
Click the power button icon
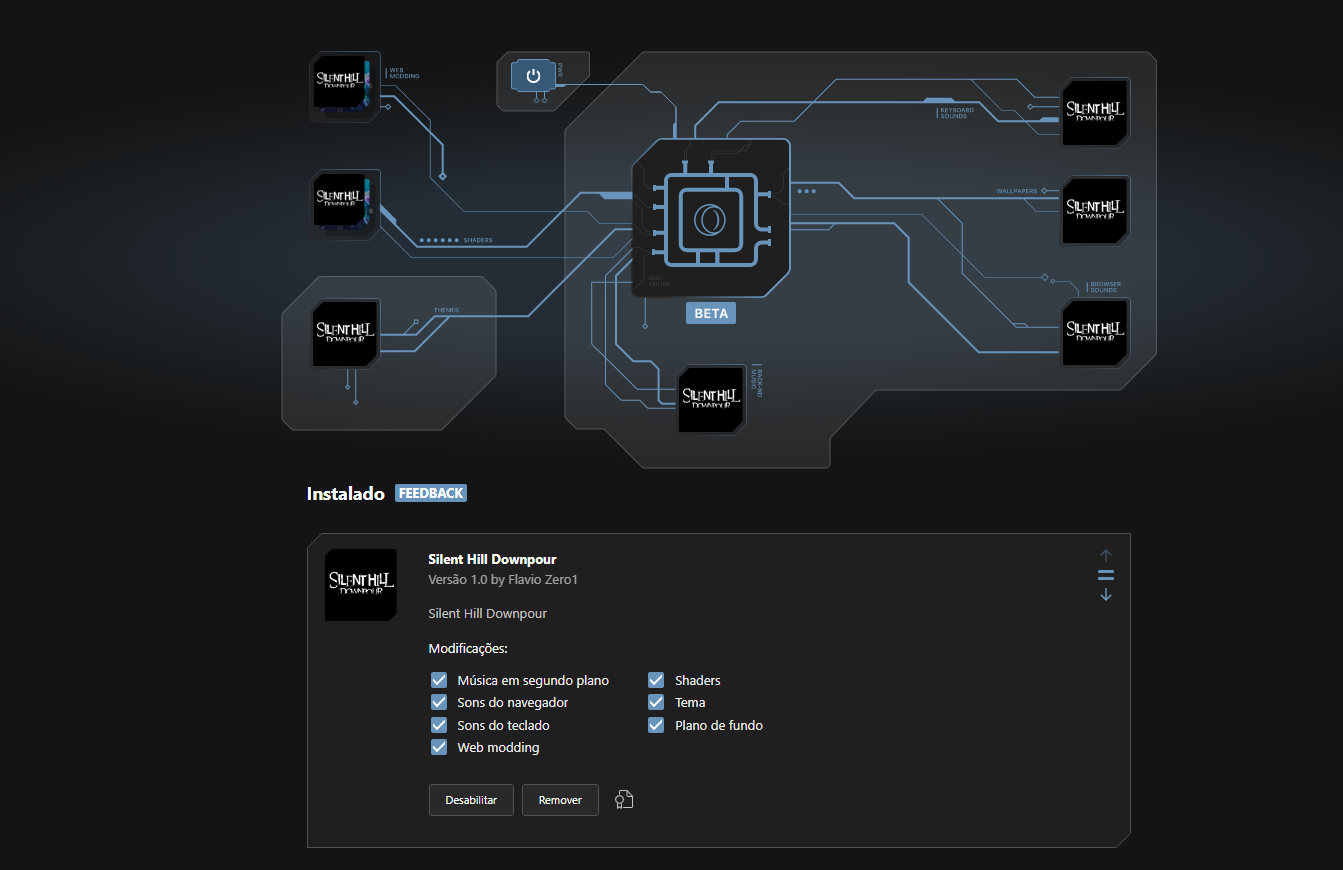point(533,76)
